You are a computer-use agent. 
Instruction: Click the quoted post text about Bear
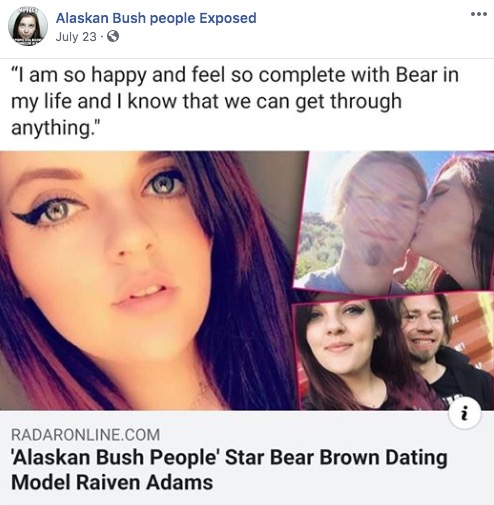coord(235,101)
